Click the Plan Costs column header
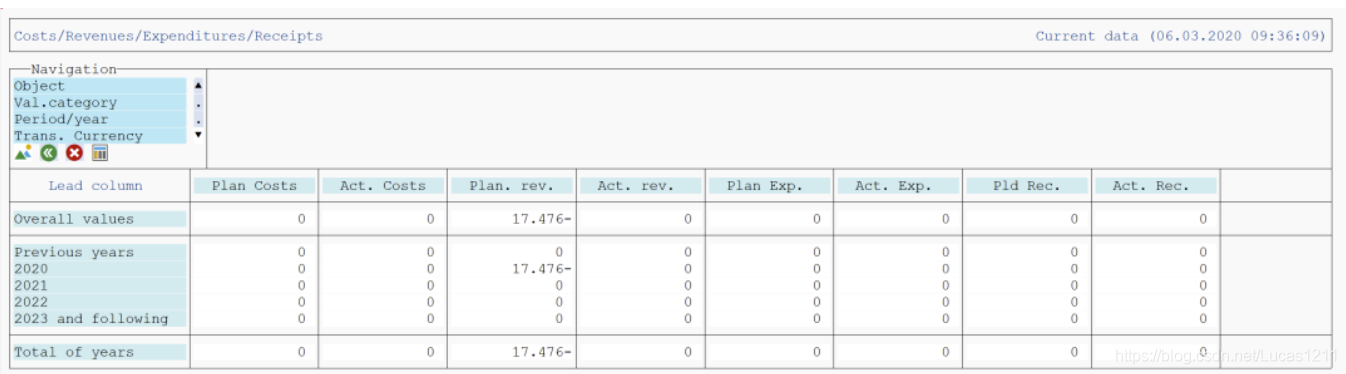Image resolution: width=1346 pixels, height=374 pixels. tap(254, 186)
